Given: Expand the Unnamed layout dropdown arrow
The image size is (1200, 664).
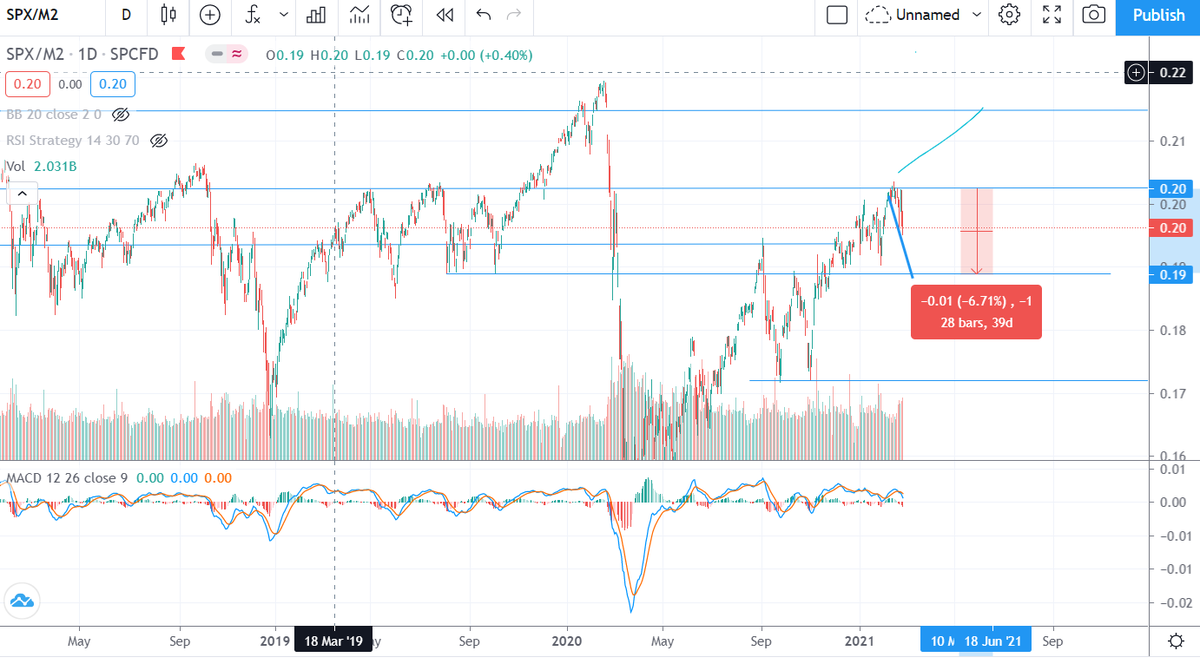Looking at the screenshot, I should [976, 15].
